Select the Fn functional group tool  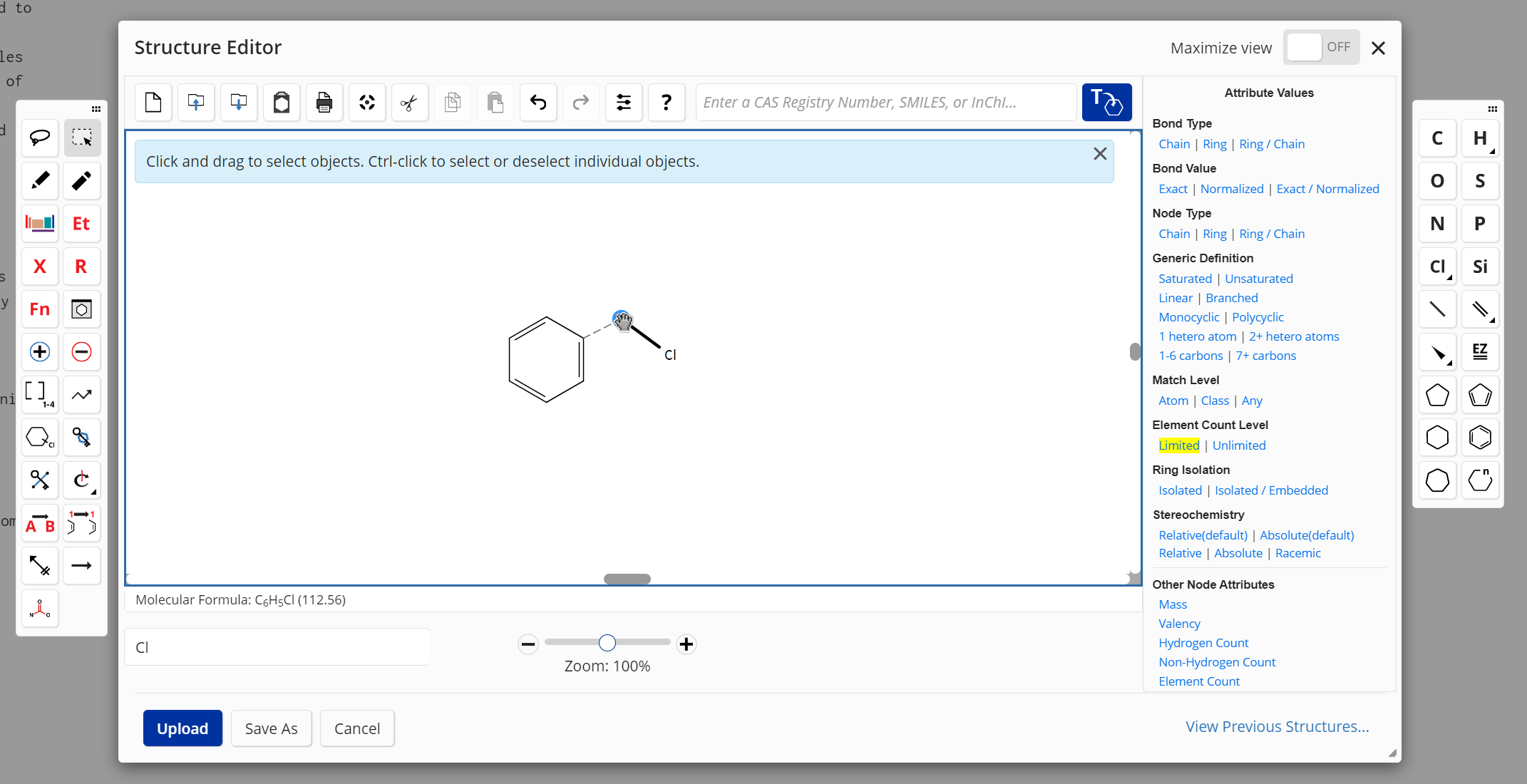(x=40, y=309)
